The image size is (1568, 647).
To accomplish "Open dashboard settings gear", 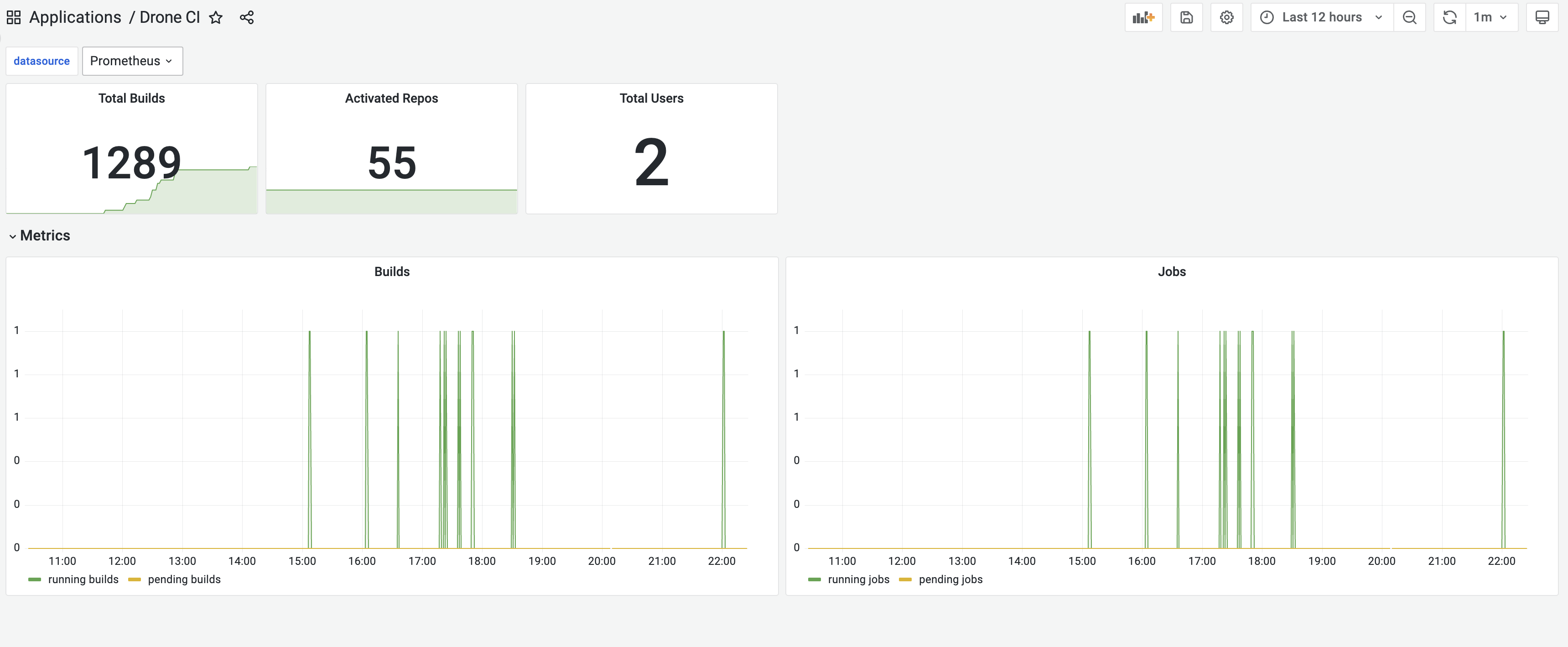I will tap(1226, 17).
